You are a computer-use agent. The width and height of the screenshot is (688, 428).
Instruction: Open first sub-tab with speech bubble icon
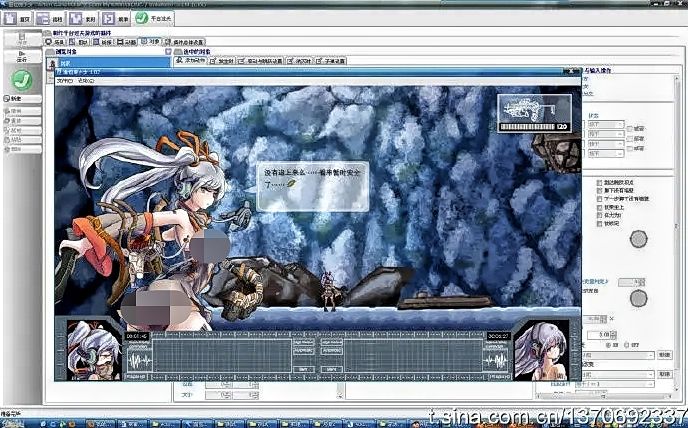click(55, 42)
